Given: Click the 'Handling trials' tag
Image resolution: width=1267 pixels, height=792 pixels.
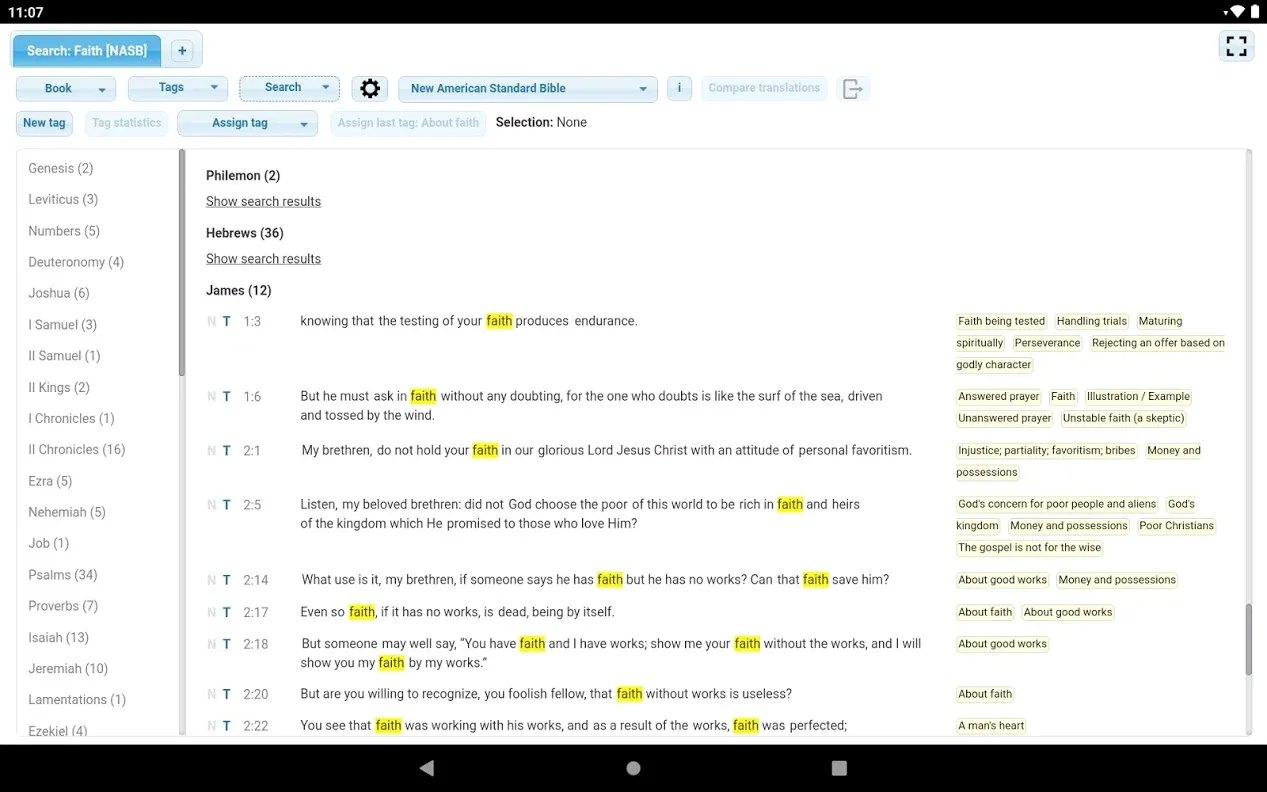Looking at the screenshot, I should [x=1091, y=321].
